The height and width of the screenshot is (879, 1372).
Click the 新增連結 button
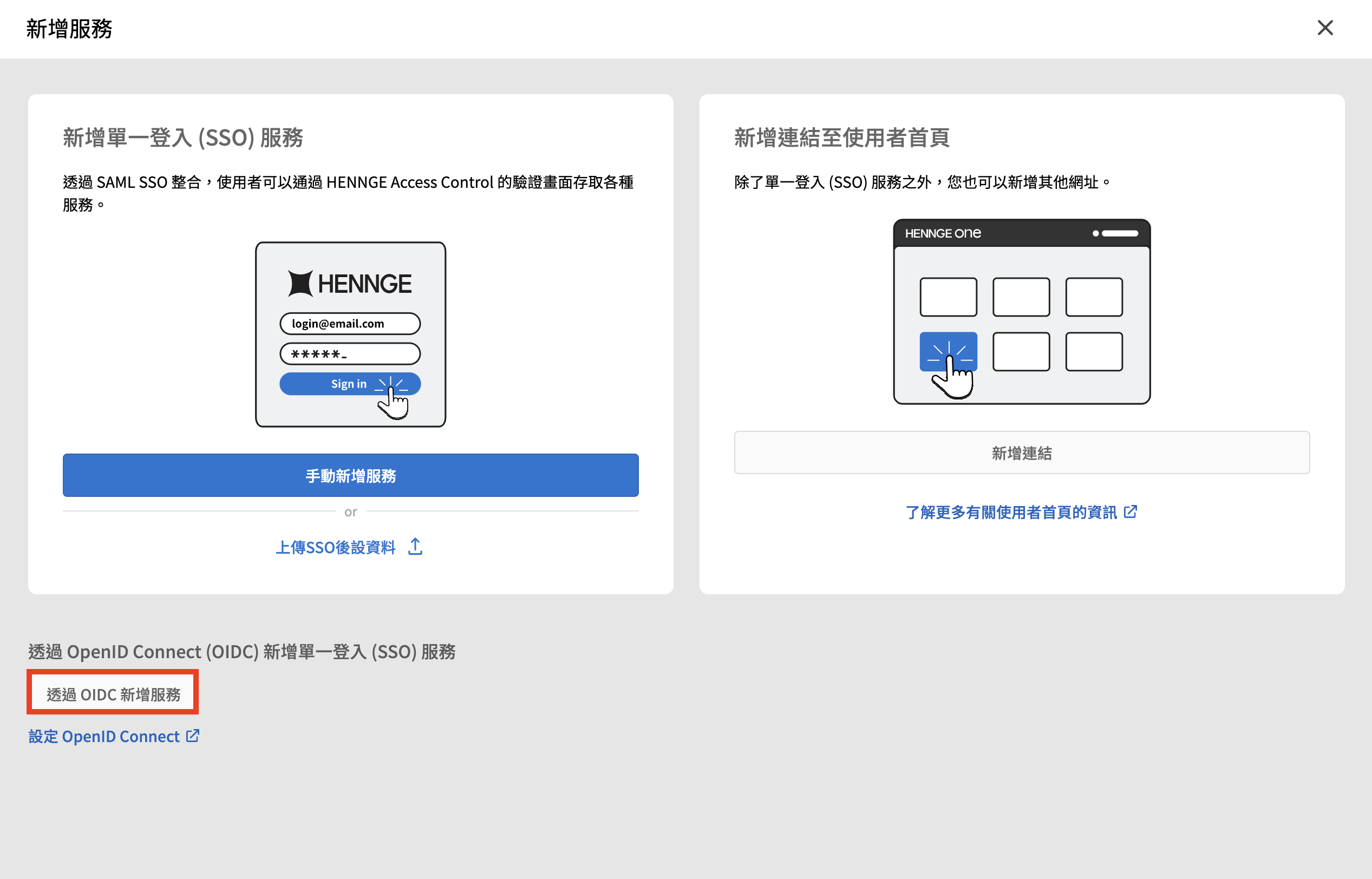point(1022,452)
